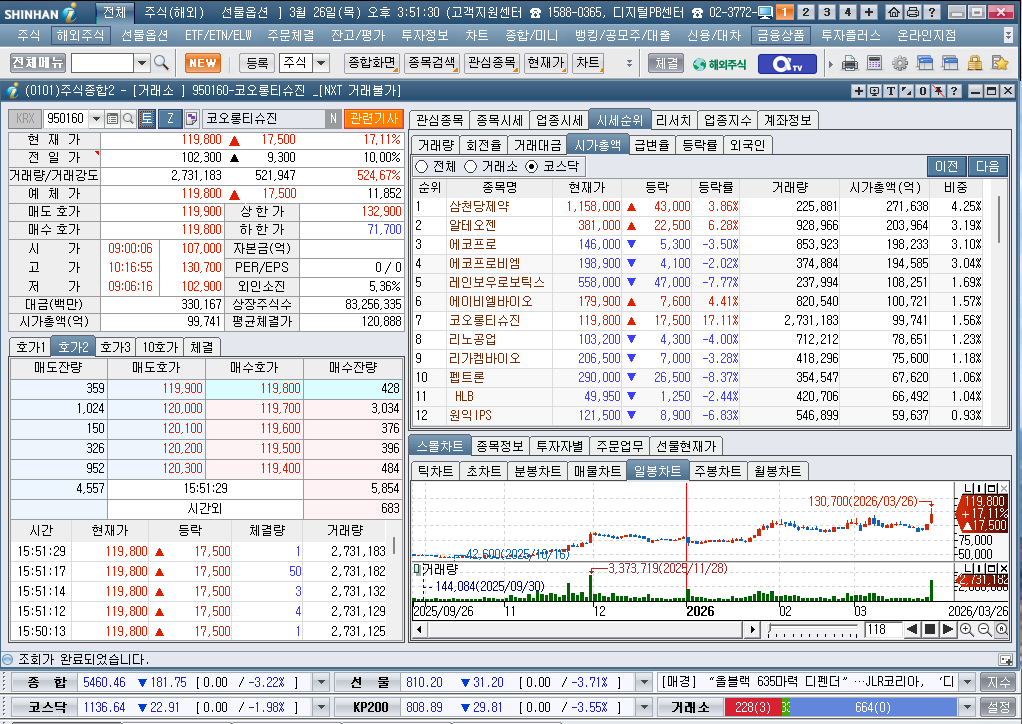Click the printer icon in title bar
The image size is (1022, 724).
[912, 12]
